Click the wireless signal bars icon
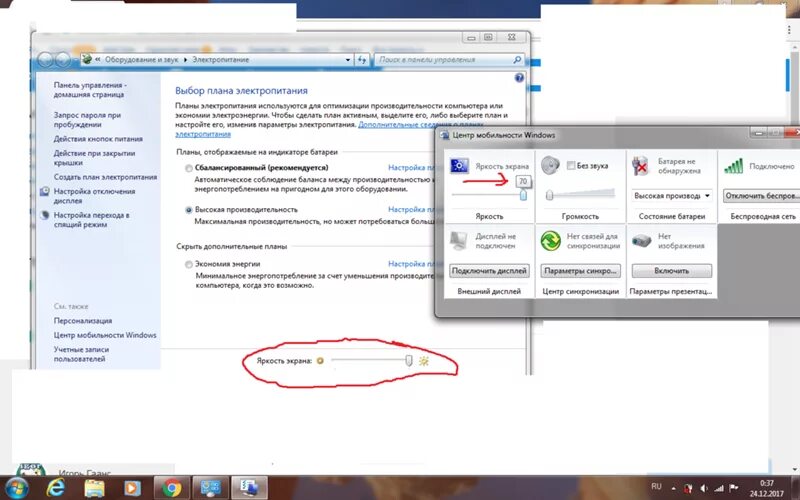The width and height of the screenshot is (800, 500). pyautogui.click(x=733, y=166)
